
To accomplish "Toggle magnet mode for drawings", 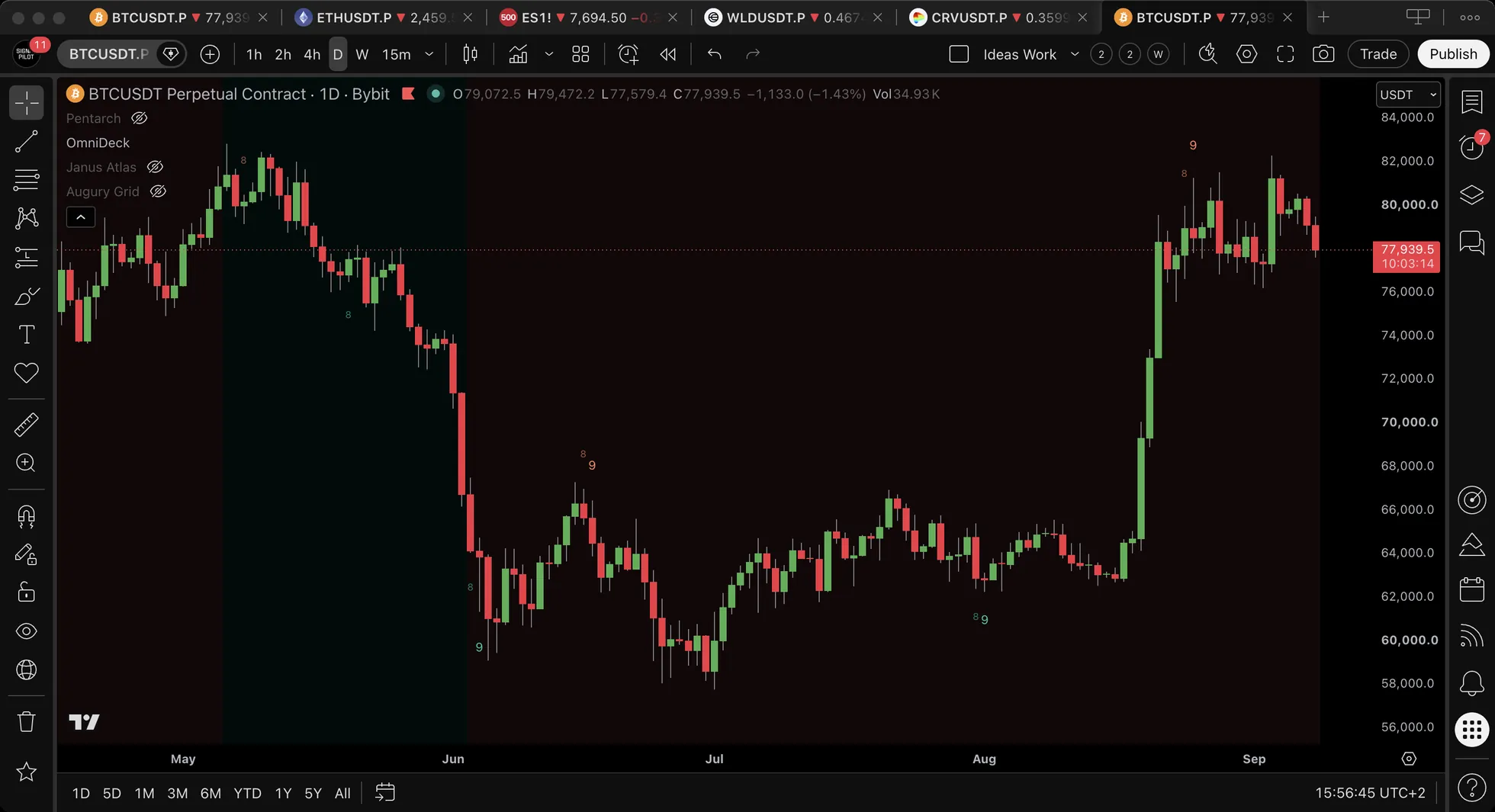I will click(27, 516).
